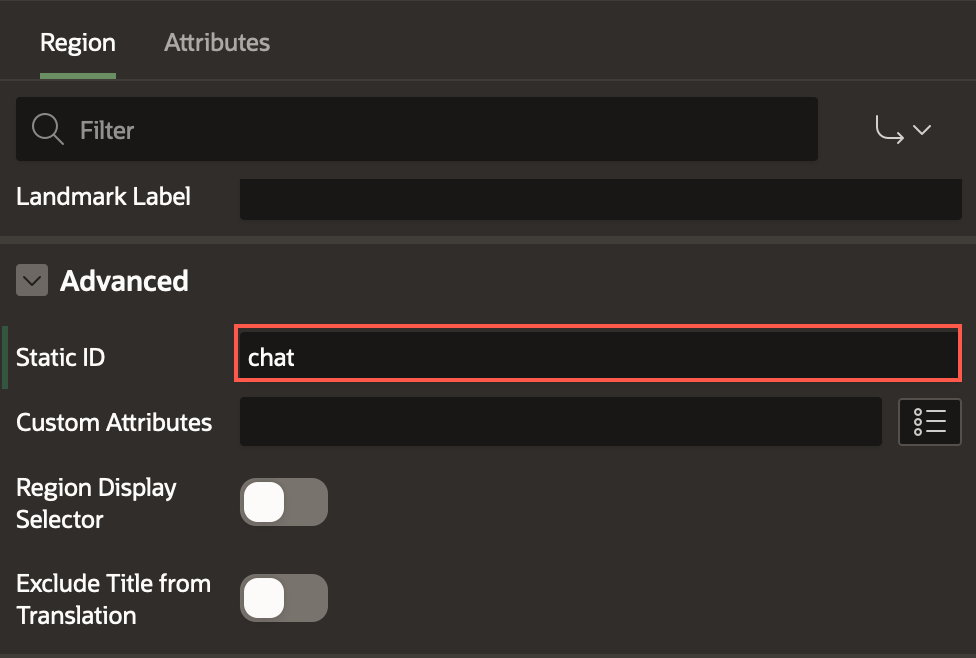The height and width of the screenshot is (658, 976).
Task: Click the Landmark Label input box
Action: 600,198
